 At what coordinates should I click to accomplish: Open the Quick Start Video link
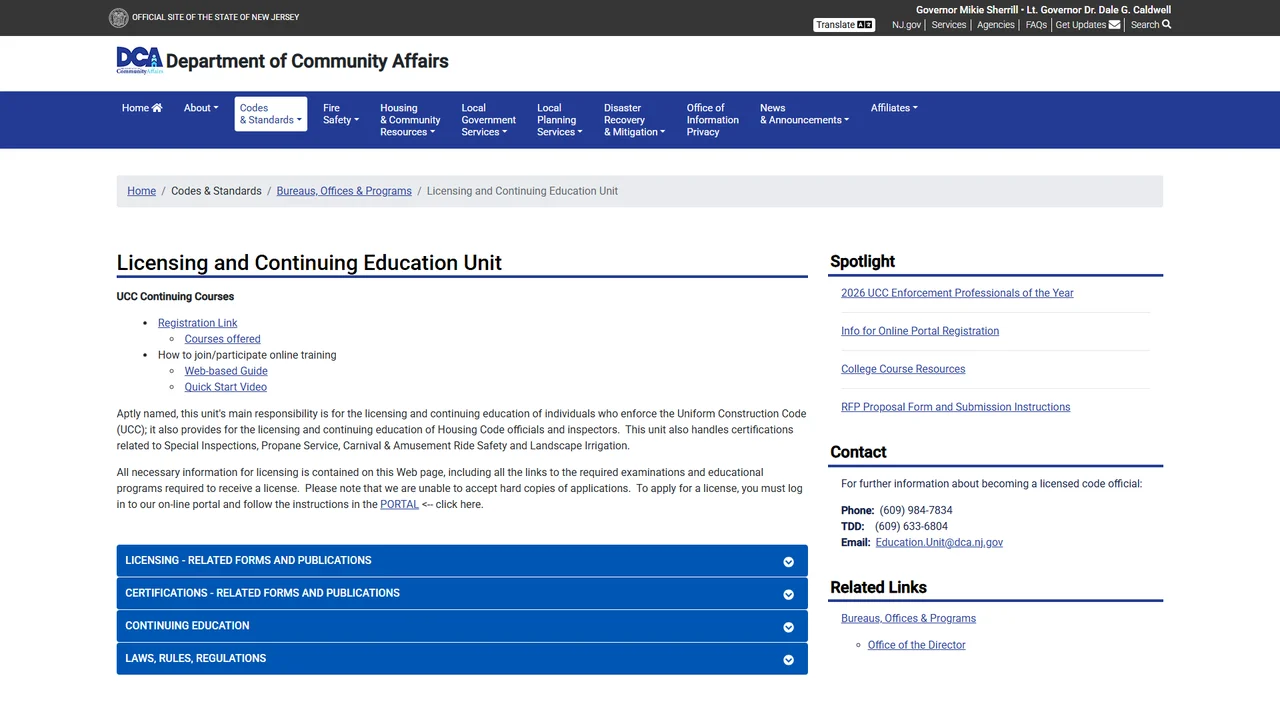click(226, 387)
